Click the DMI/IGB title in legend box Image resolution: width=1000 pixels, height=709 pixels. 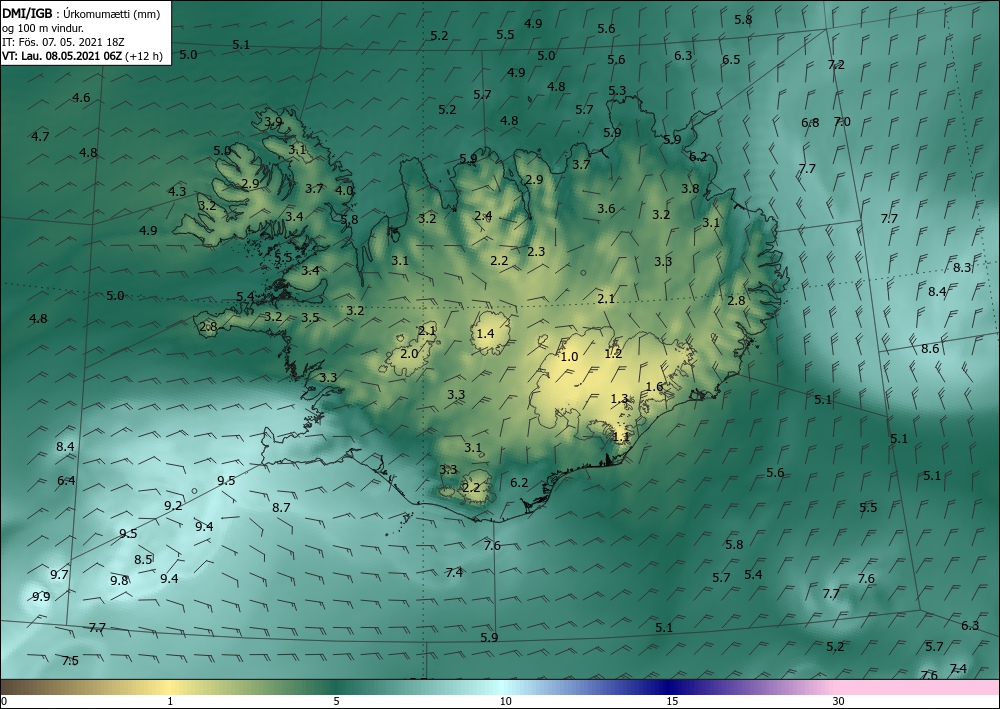coord(27,14)
